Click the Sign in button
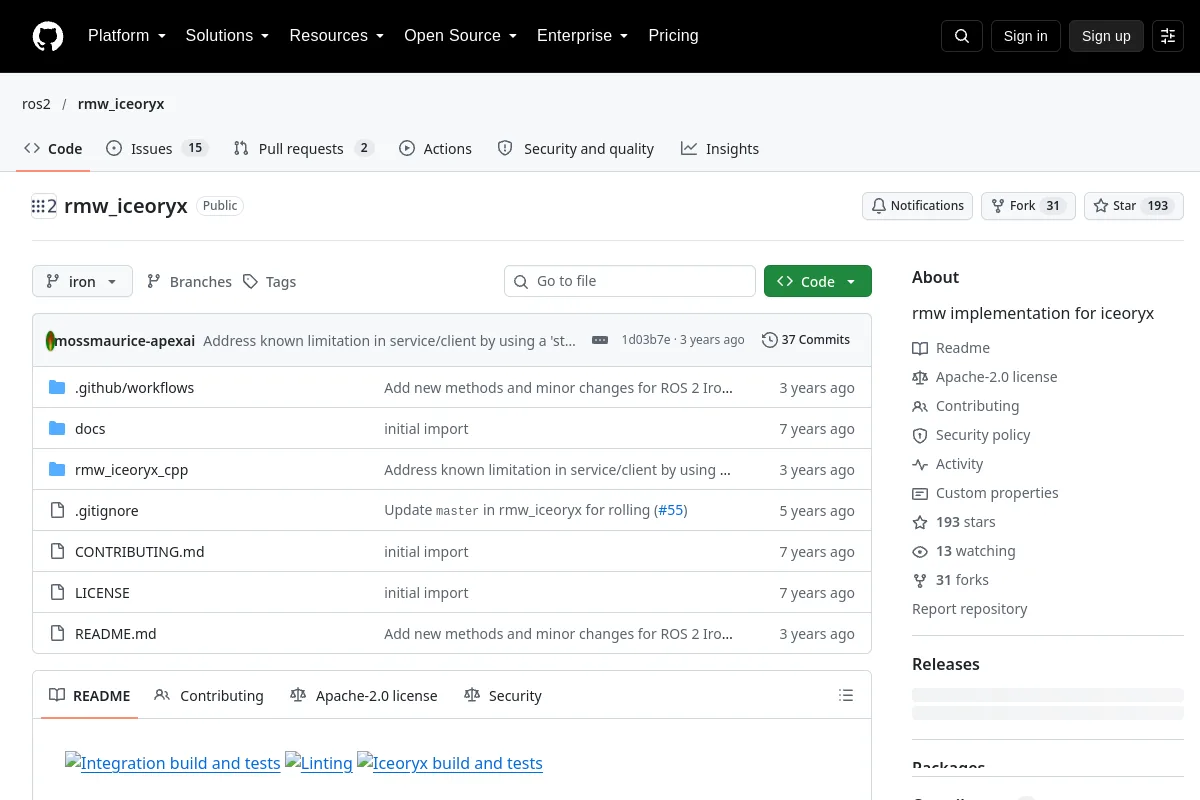Screen dimensions: 1200x800 1025,36
